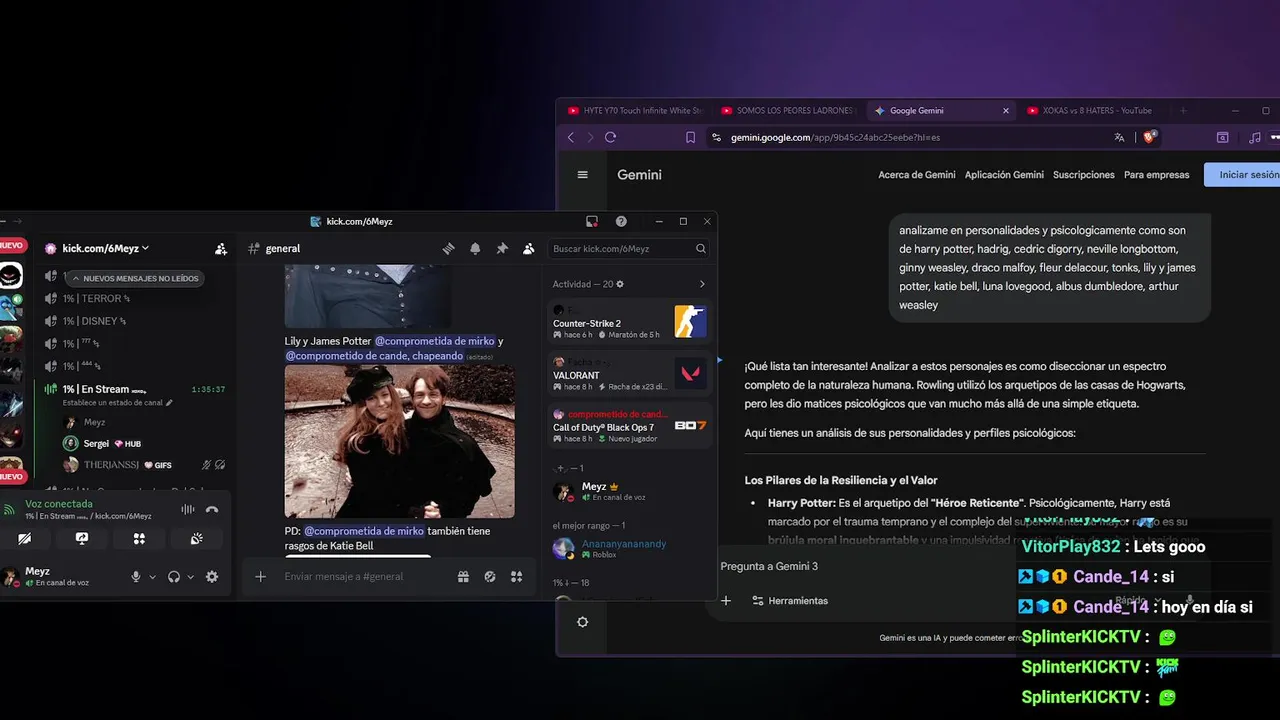Screen dimensions: 1280x720
Task: Show pinned messages in #general
Action: [x=502, y=249]
